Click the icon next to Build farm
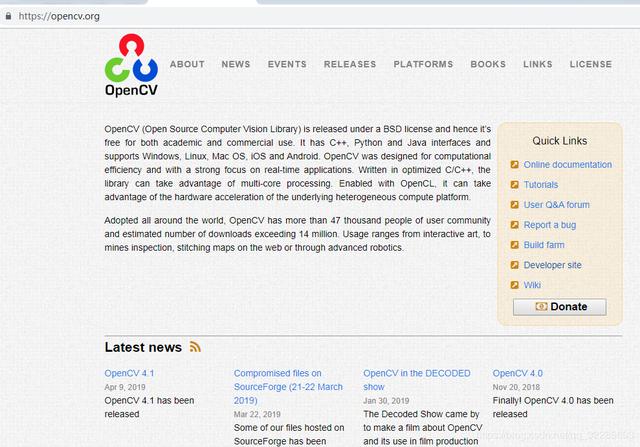 click(514, 245)
